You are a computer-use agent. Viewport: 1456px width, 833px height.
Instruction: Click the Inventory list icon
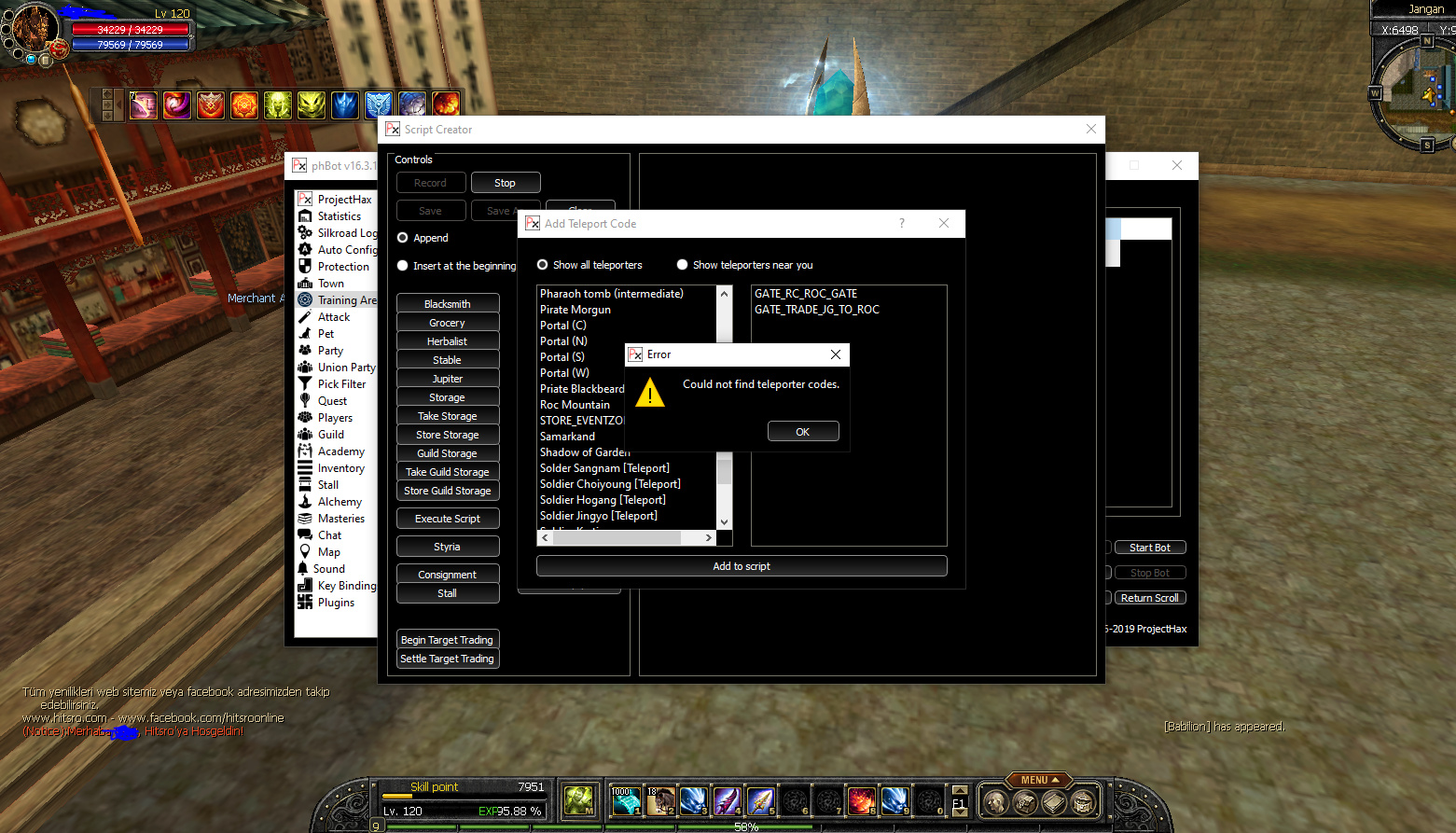pos(305,468)
